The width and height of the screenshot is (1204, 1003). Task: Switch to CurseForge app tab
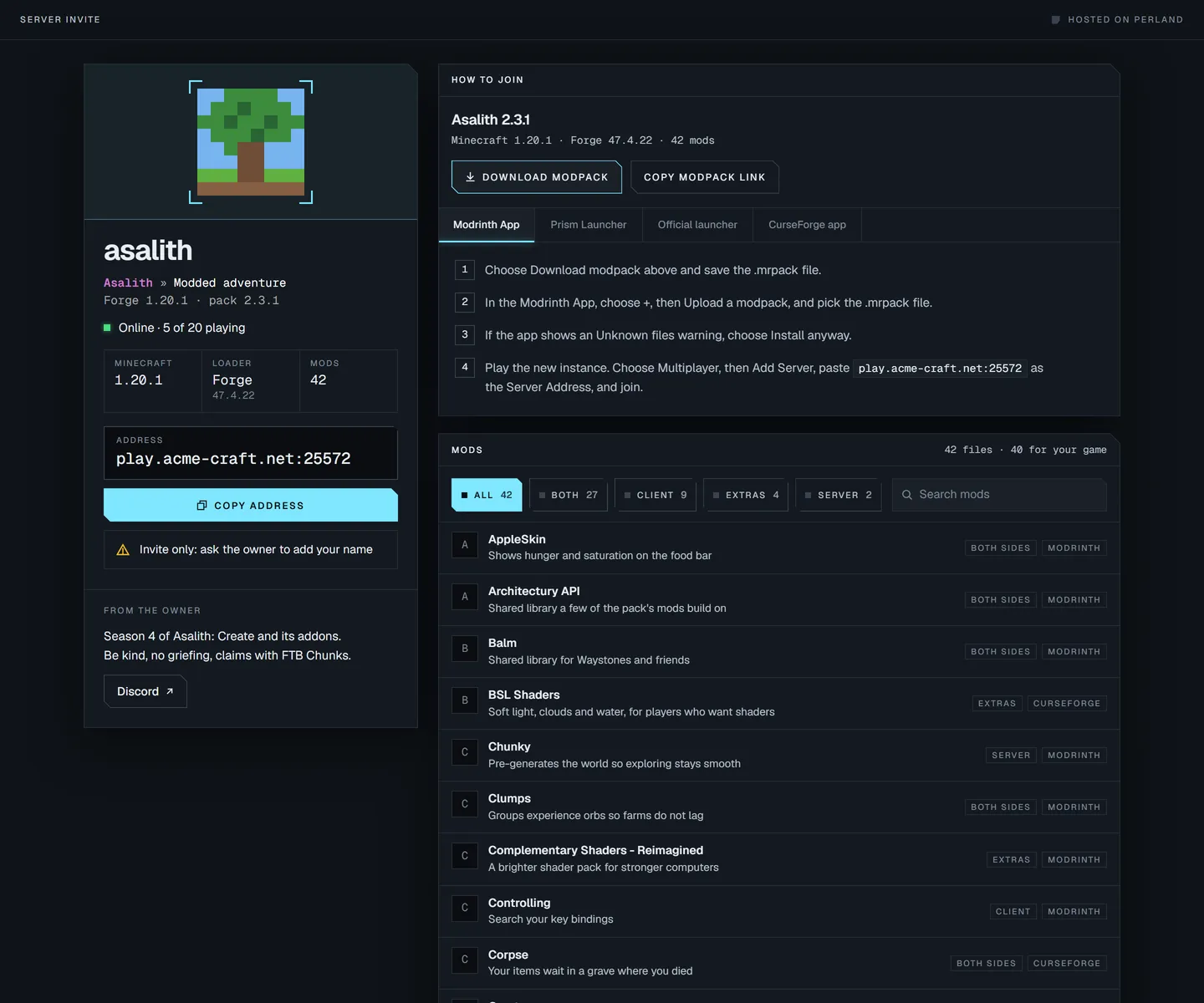(x=808, y=225)
